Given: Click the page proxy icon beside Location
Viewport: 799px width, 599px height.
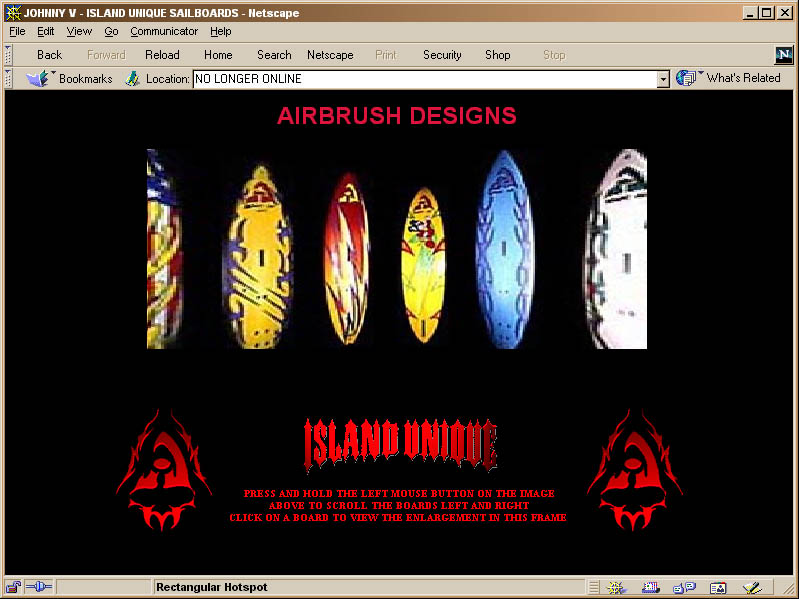Looking at the screenshot, I should tap(132, 78).
